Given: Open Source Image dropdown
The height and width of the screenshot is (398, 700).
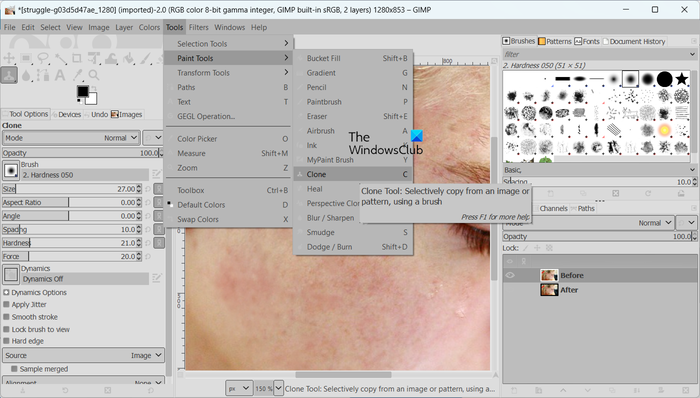Looking at the screenshot, I should coord(83,355).
